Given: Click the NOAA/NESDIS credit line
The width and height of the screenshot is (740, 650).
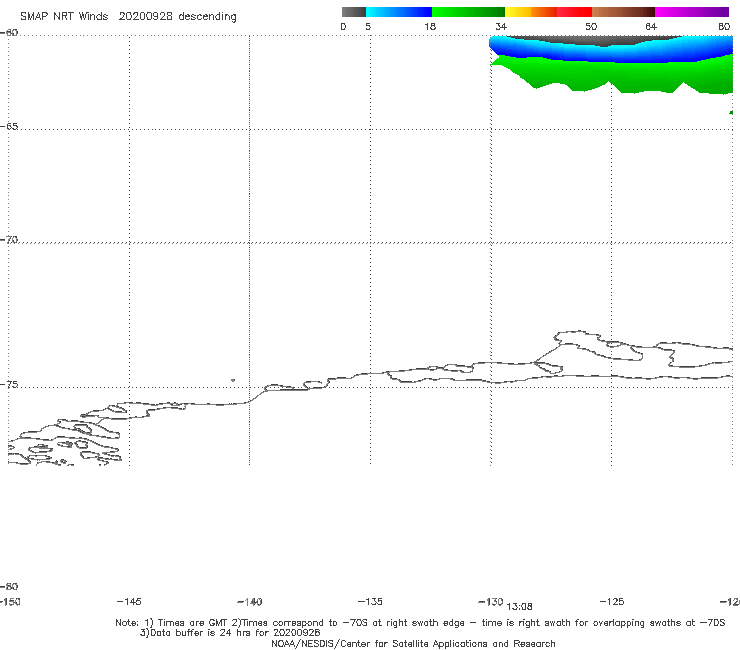Looking at the screenshot, I should [x=413, y=643].
